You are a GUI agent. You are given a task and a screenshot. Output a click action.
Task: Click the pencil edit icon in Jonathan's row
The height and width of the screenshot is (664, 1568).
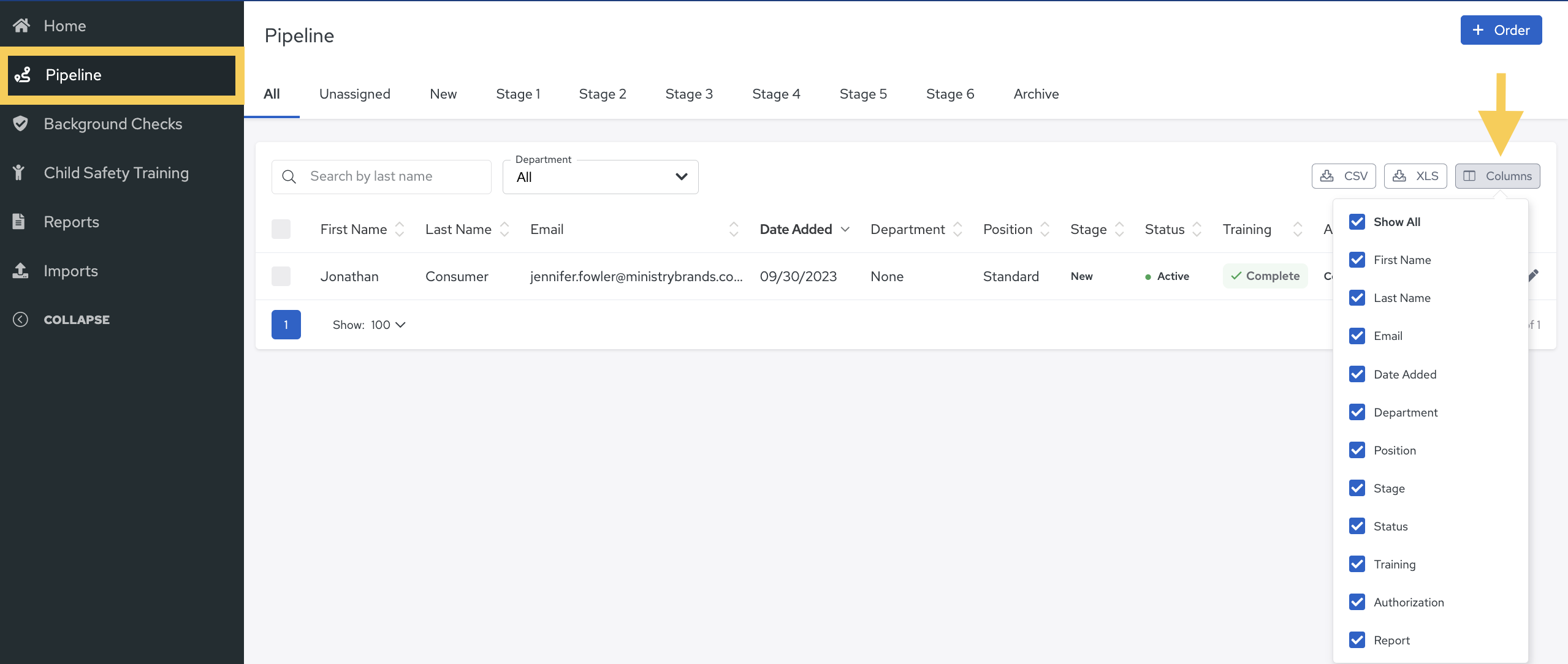1534,276
